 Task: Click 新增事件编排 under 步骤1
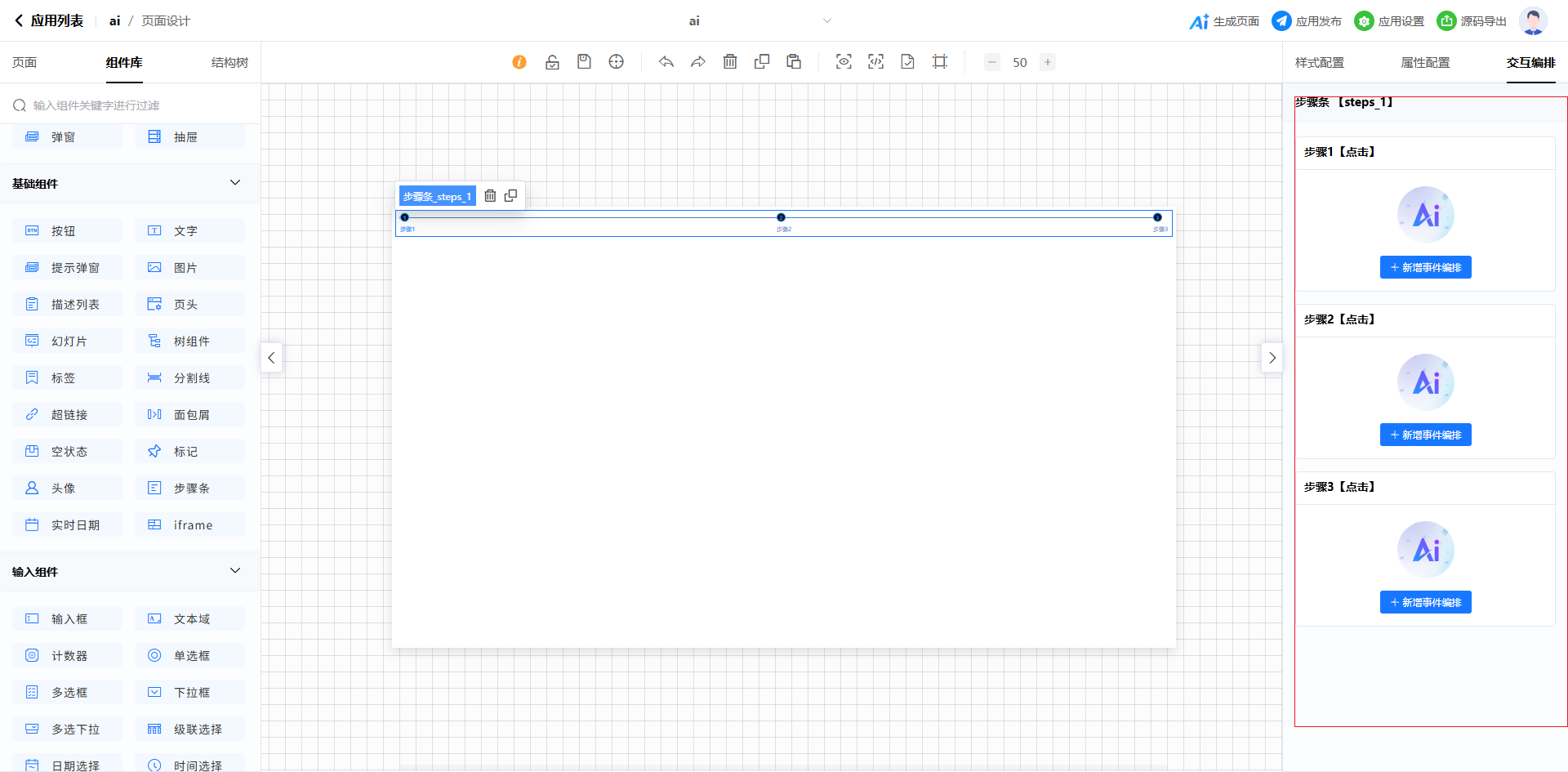tap(1425, 268)
